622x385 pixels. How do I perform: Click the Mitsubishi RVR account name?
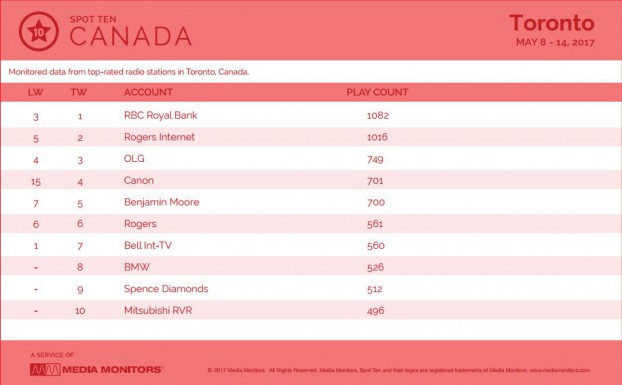point(158,310)
